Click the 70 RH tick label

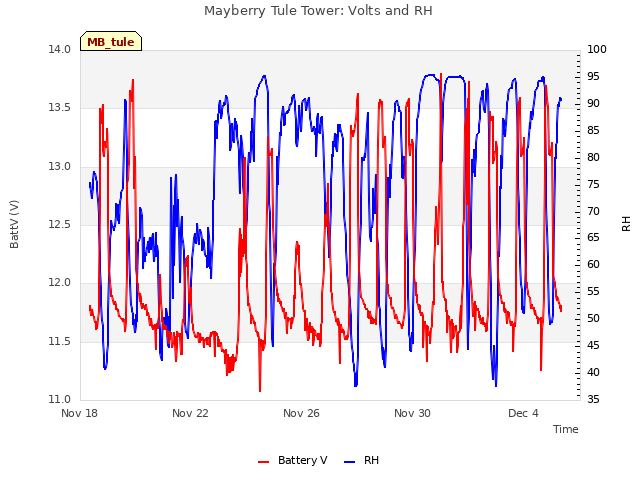pos(593,211)
